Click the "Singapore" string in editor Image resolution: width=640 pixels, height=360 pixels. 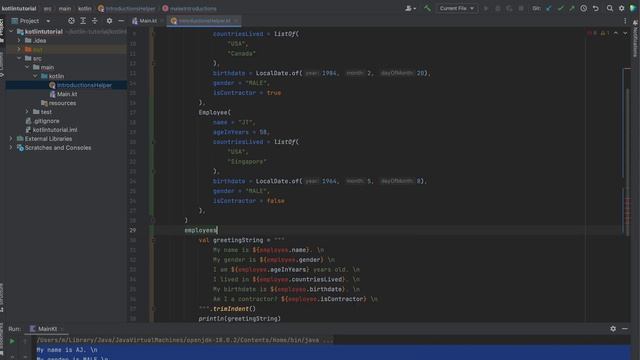tap(247, 162)
